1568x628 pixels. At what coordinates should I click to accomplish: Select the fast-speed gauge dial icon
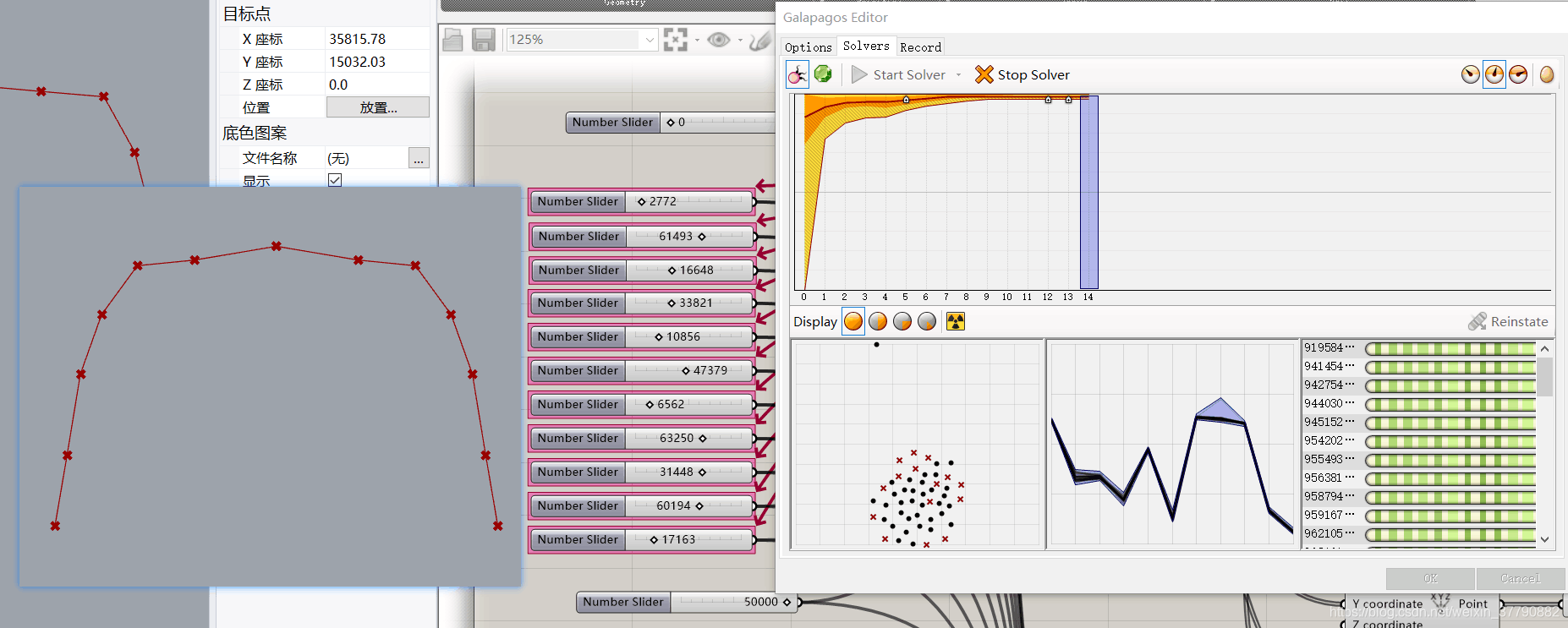(x=1518, y=74)
